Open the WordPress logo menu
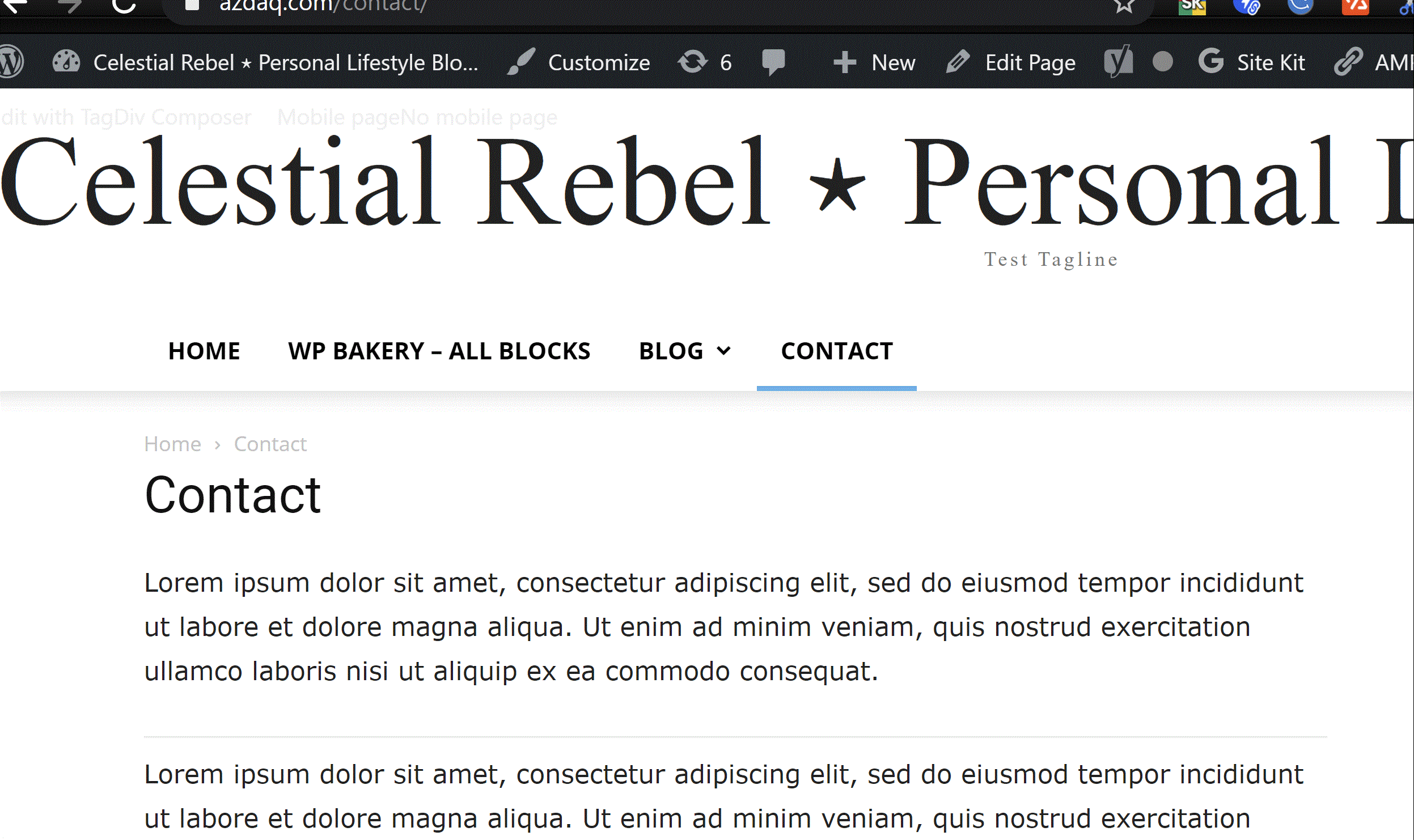This screenshot has width=1414, height=840. click(11, 62)
